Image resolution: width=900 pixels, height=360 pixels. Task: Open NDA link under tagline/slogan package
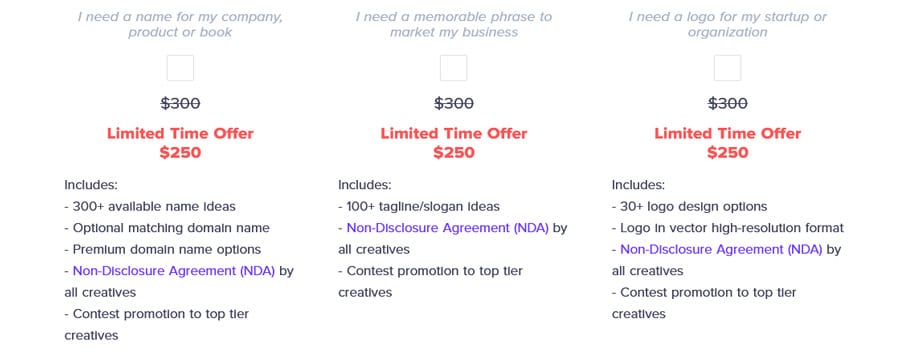click(448, 228)
